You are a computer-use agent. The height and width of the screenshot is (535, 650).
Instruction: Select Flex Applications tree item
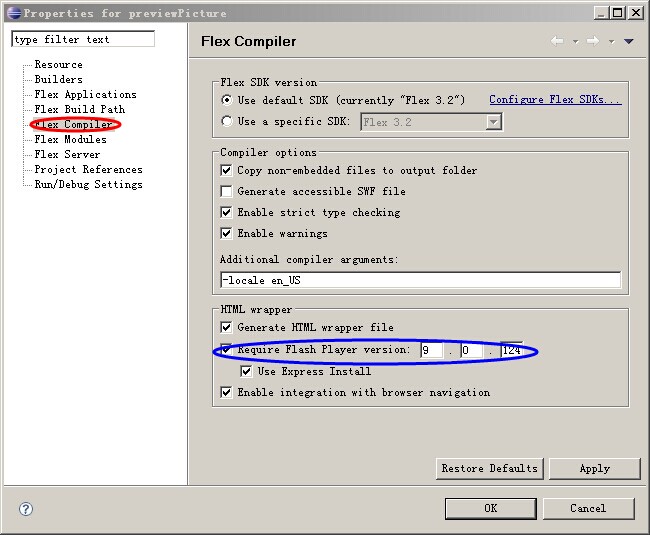pyautogui.click(x=85, y=94)
